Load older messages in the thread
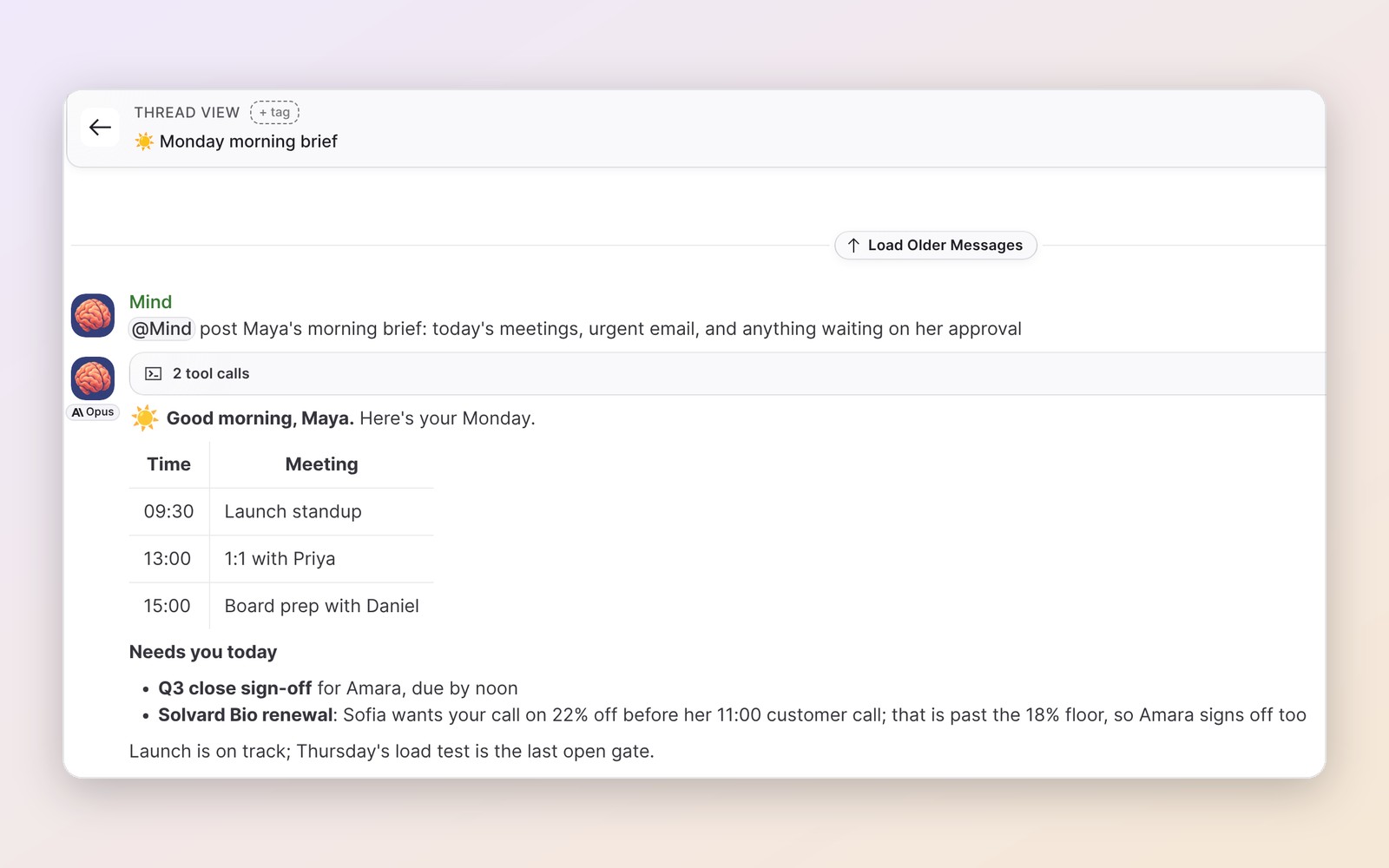This screenshot has height=868, width=1389. coord(936,246)
